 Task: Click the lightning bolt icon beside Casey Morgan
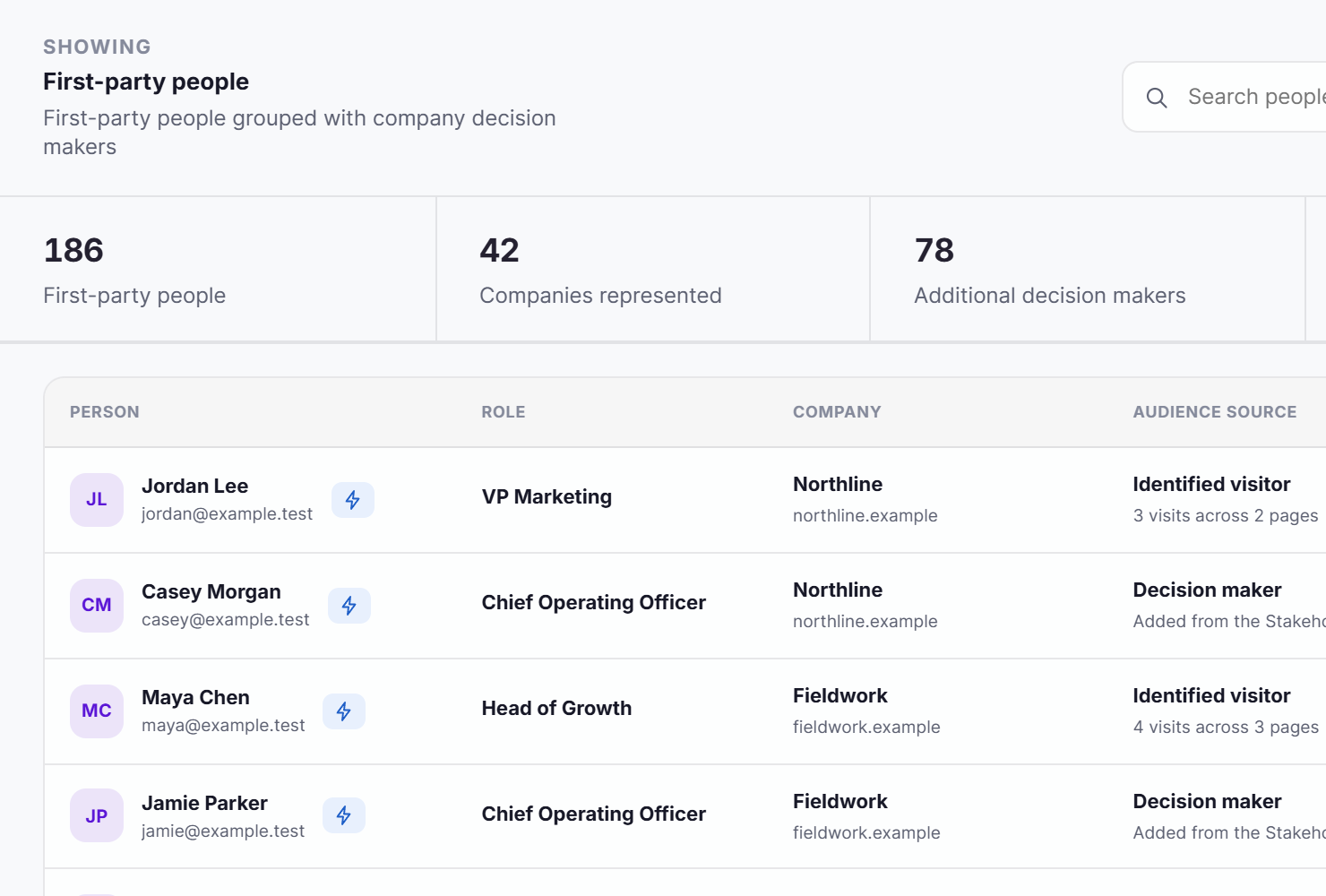(x=349, y=606)
